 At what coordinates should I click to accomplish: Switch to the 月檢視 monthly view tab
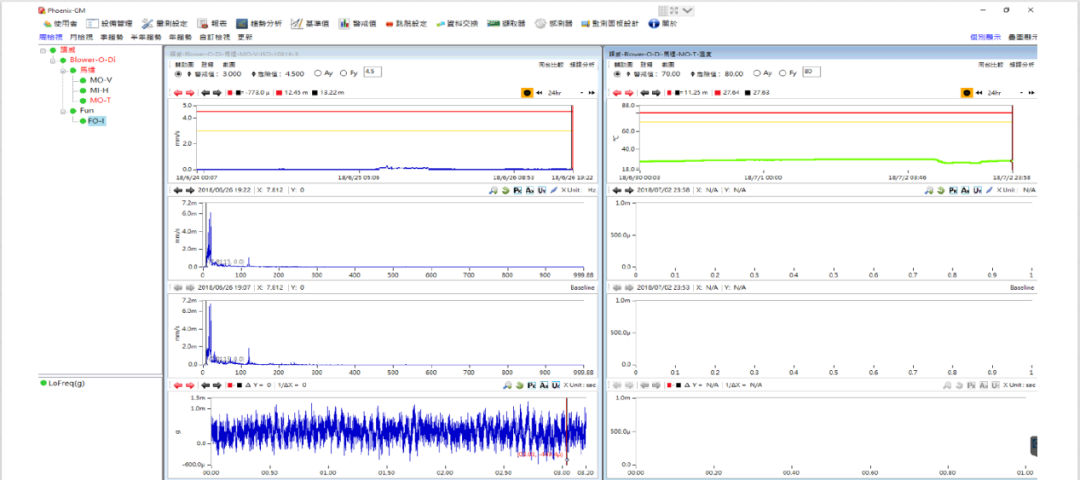click(x=81, y=37)
